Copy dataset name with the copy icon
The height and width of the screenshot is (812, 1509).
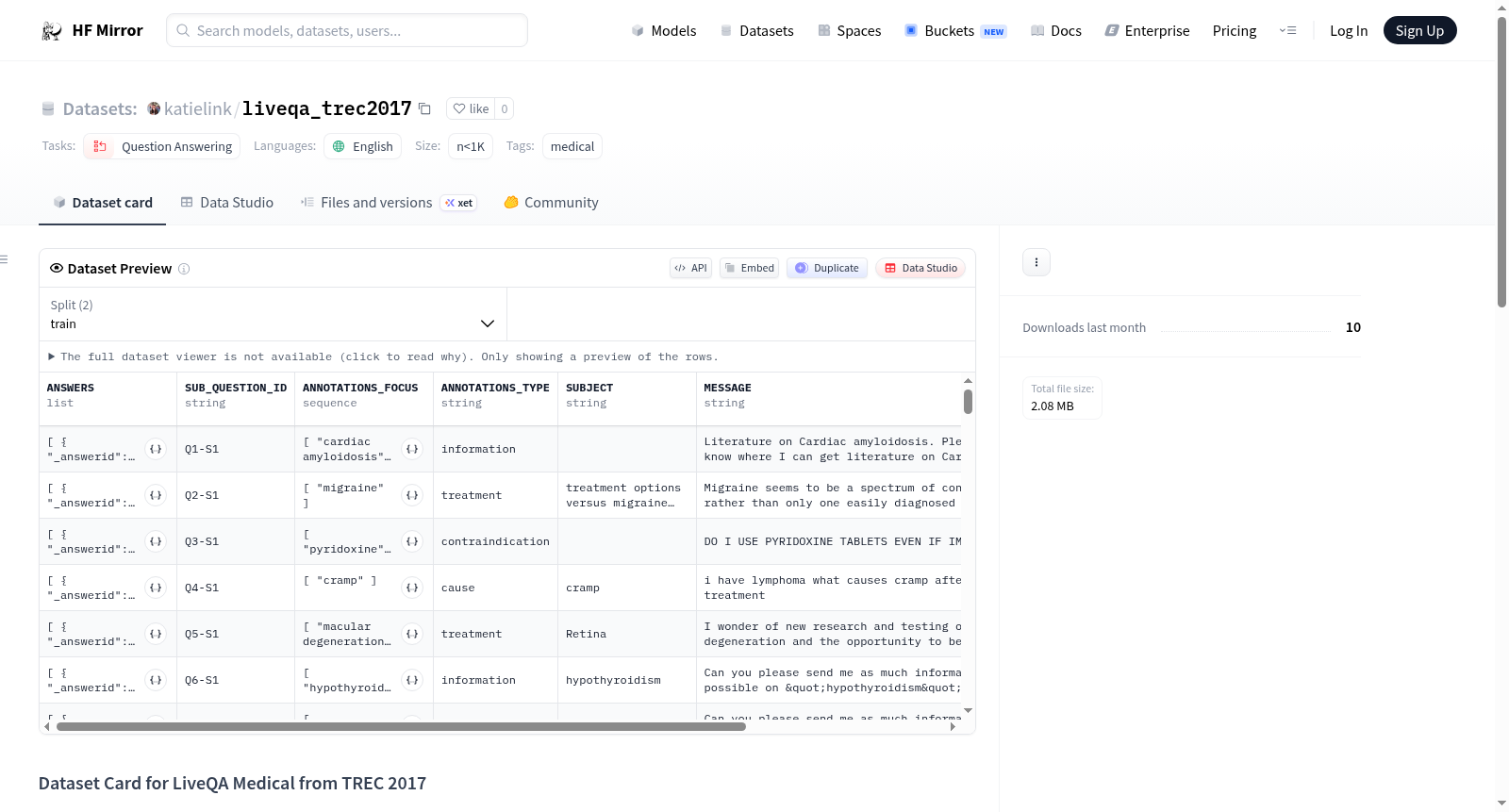(x=425, y=108)
